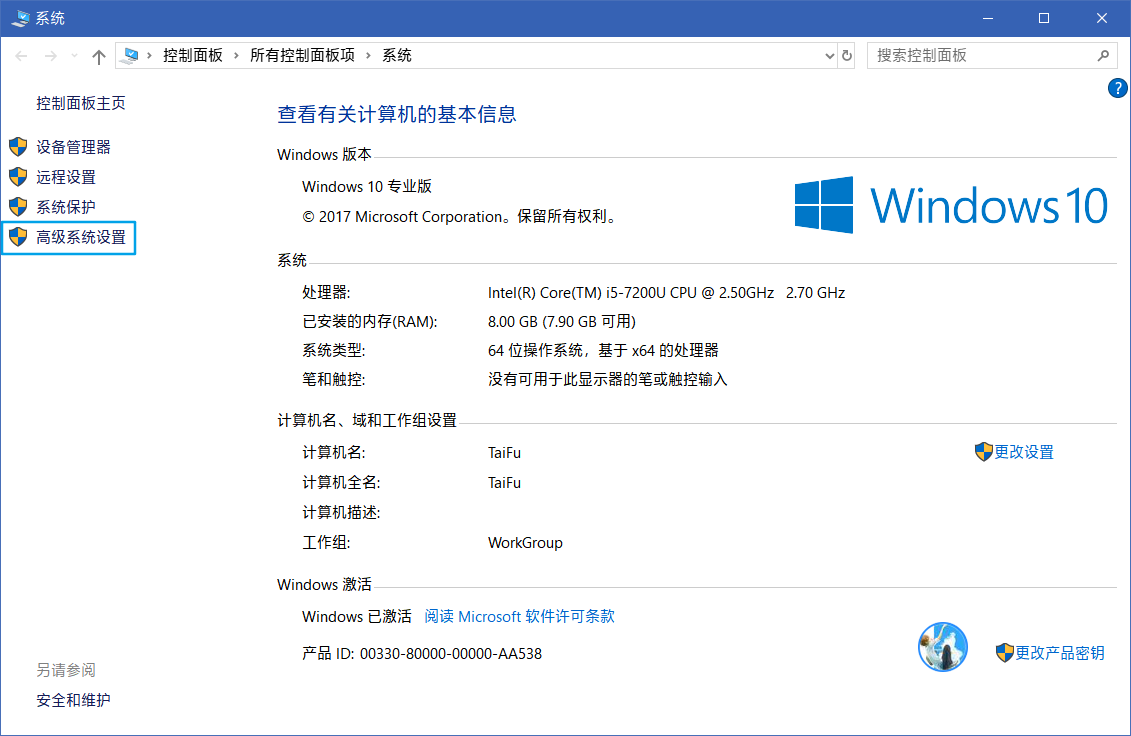Click the round avatar image near product key
This screenshot has height=736, width=1131.
tap(943, 647)
